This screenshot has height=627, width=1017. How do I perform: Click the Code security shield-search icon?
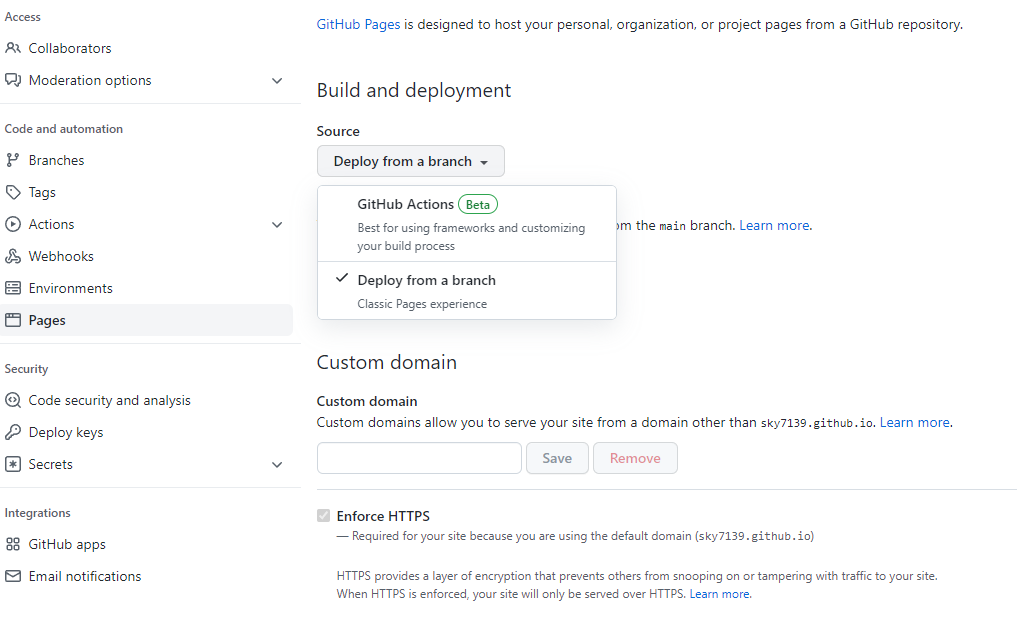tap(13, 400)
